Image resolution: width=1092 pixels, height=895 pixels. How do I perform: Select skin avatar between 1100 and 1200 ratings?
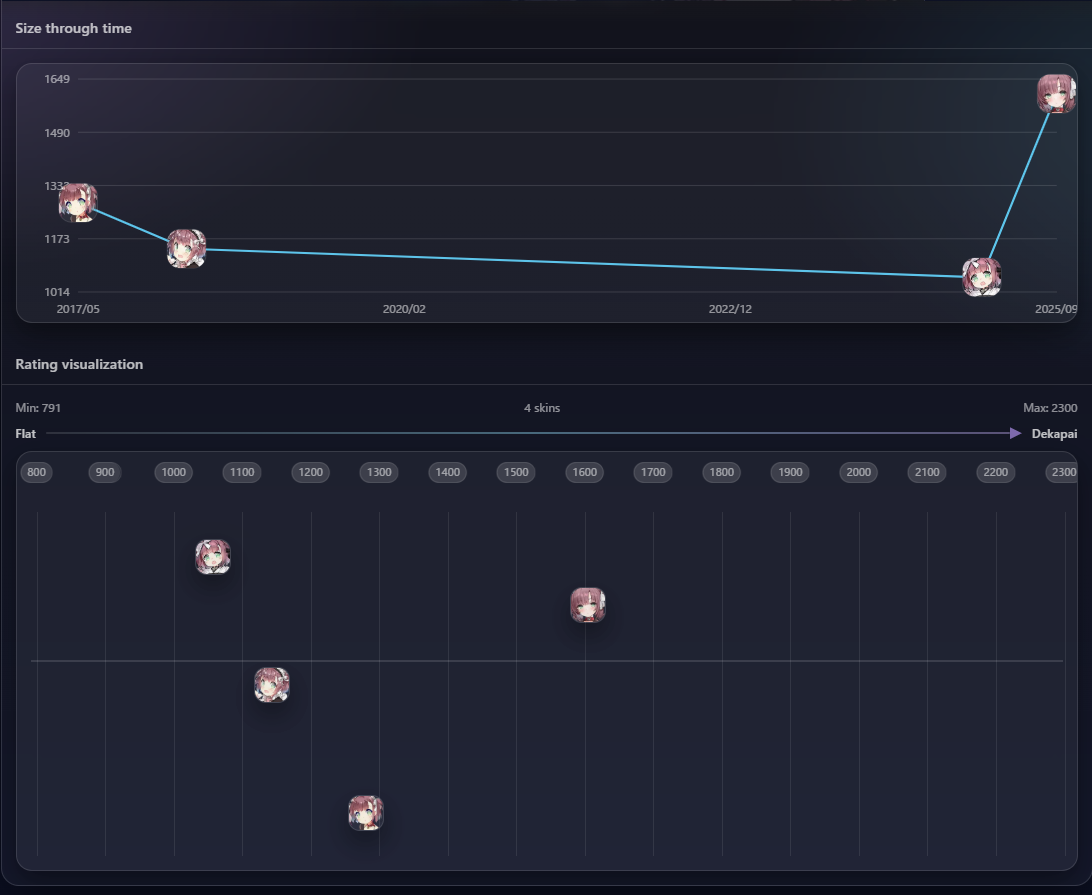tap(271, 685)
